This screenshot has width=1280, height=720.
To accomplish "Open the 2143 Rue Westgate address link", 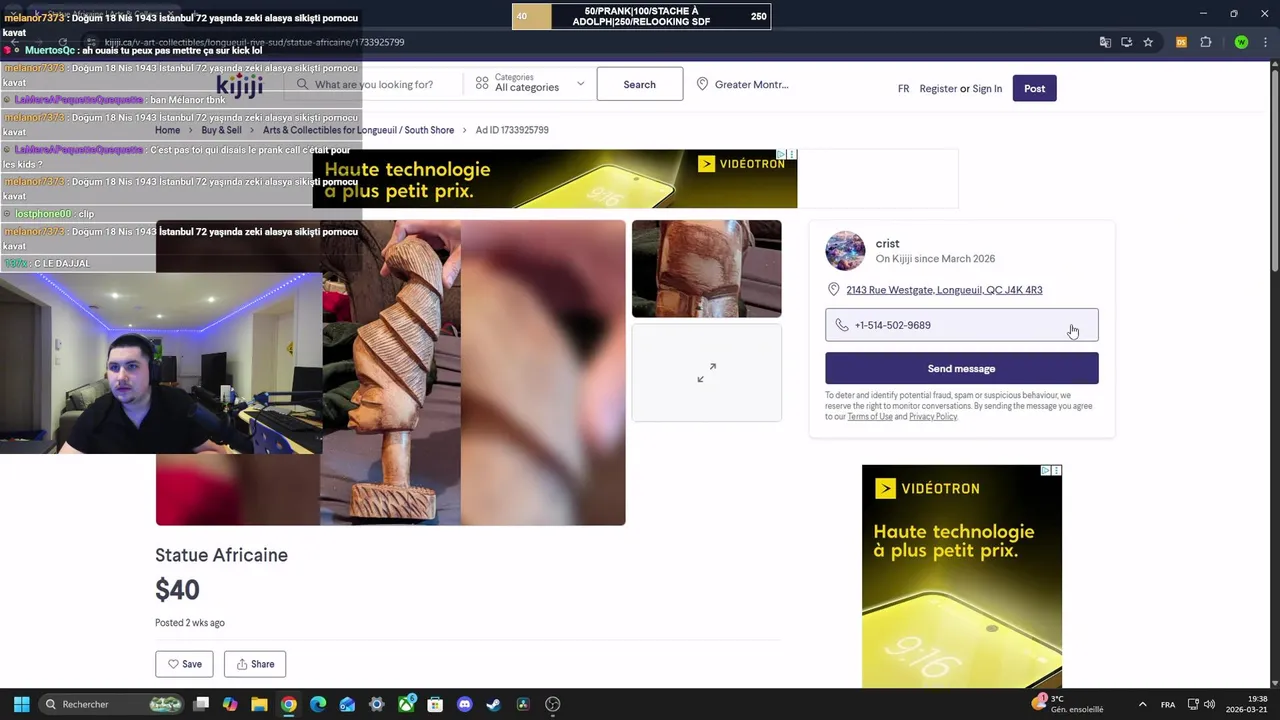I will (944, 290).
